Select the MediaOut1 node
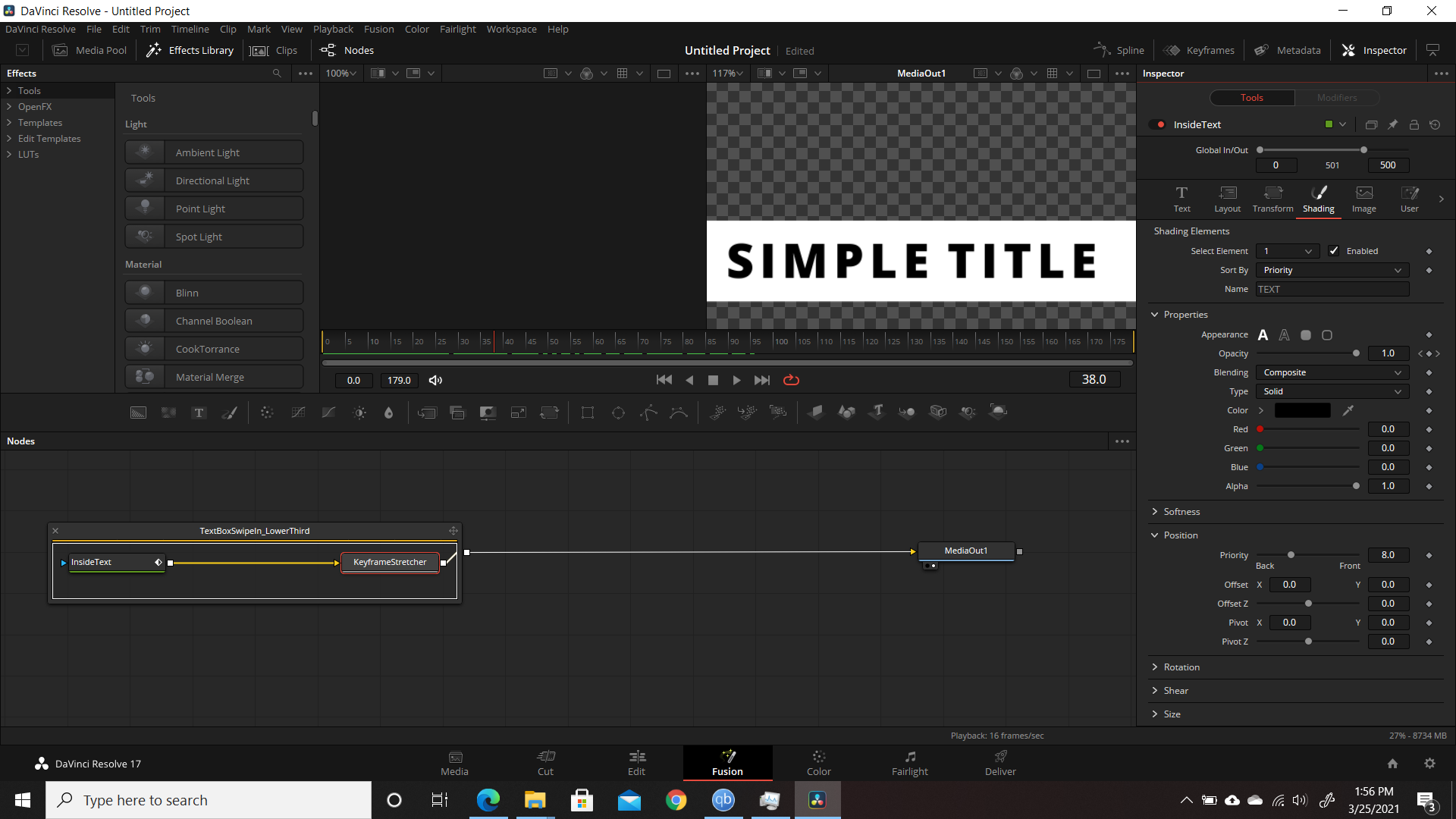The image size is (1456, 819). [966, 551]
